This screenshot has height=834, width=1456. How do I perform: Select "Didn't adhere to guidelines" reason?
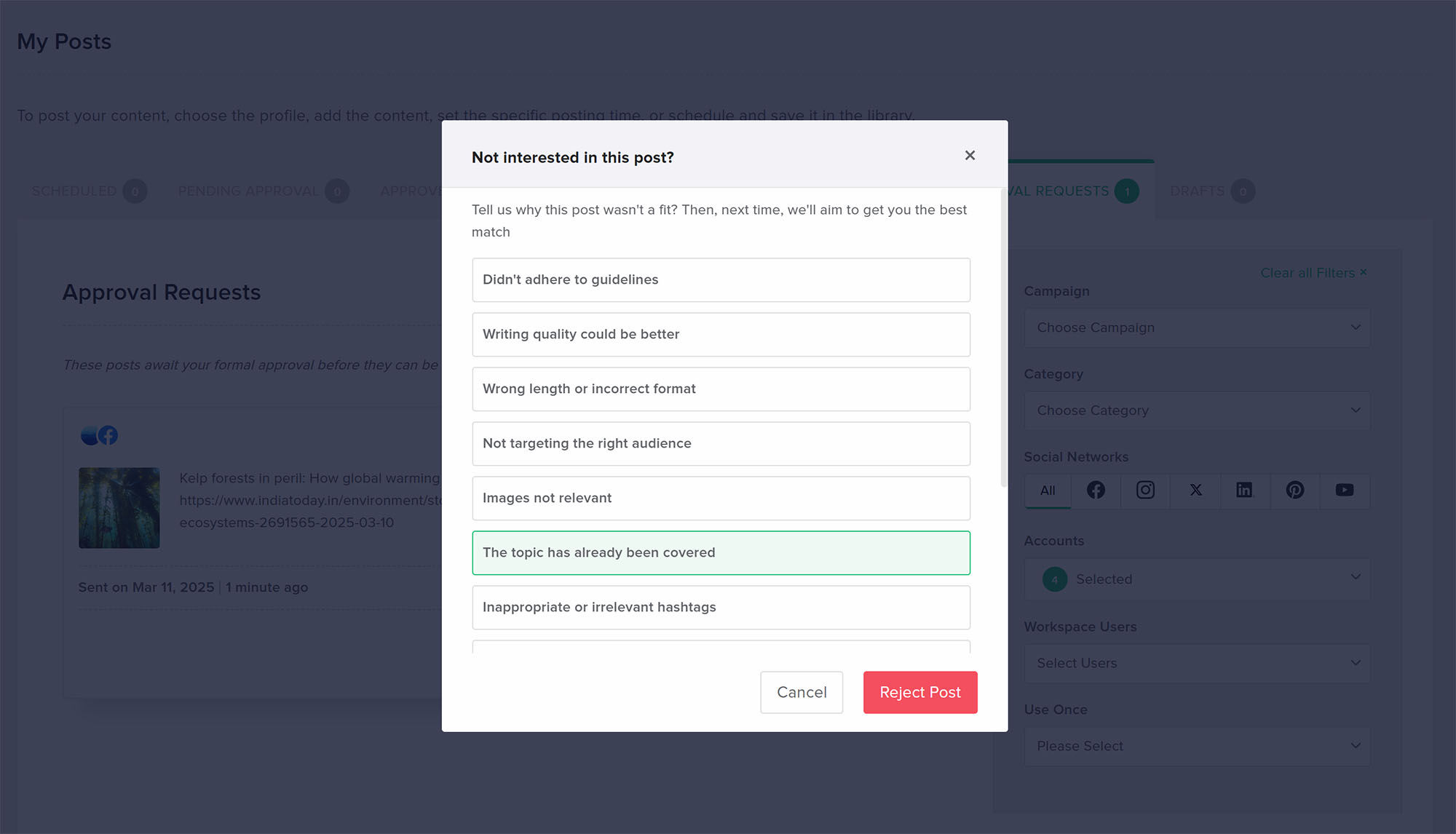[721, 280]
